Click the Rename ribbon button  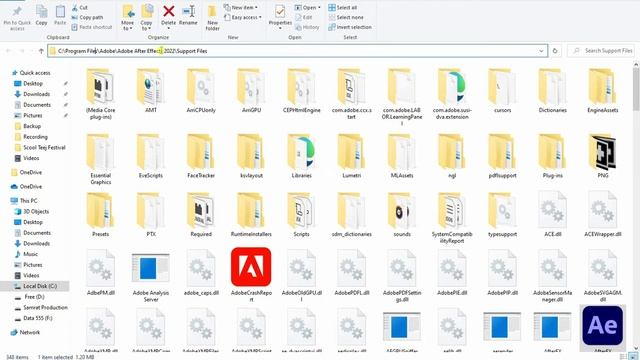tap(188, 16)
